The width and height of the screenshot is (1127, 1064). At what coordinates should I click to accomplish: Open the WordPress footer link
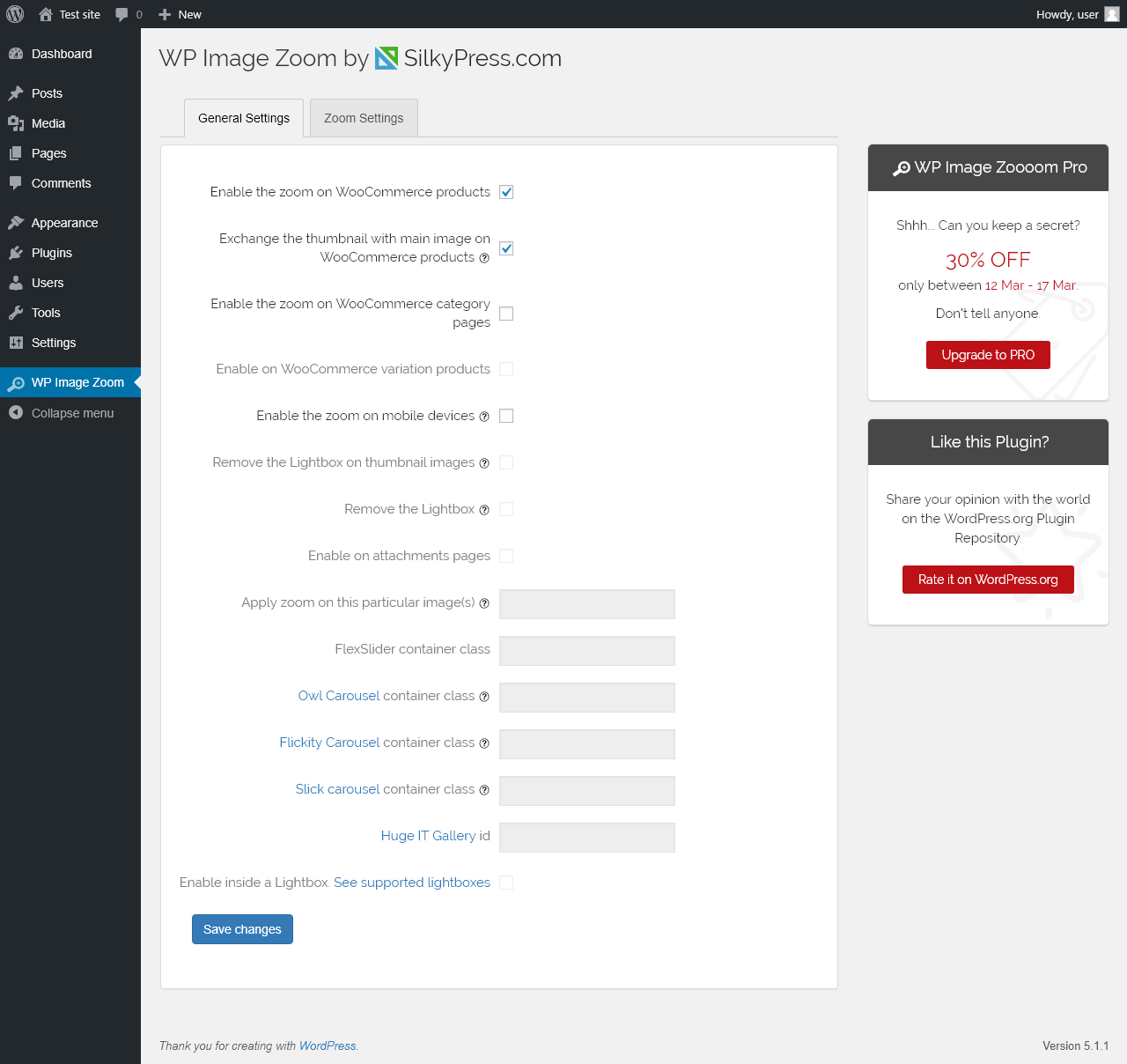[x=328, y=1046]
